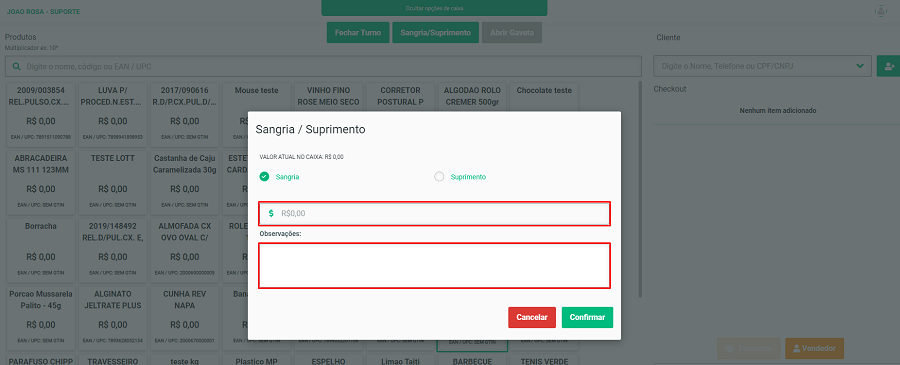Screen dimensions: 900x365
Task: Click the product list vertical scrollbar
Action: tap(641, 189)
